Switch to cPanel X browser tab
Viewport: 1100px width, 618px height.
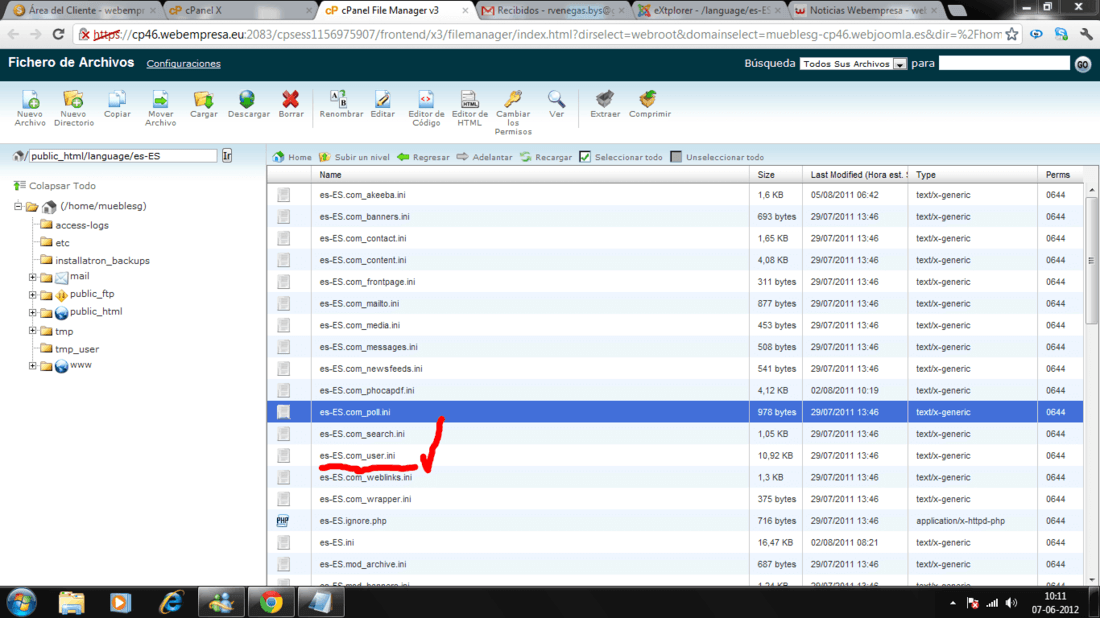click(x=239, y=11)
